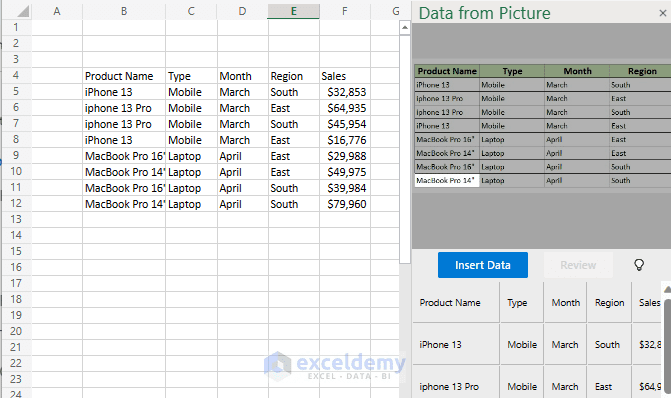The height and width of the screenshot is (398, 671).
Task: Click the grayed-out Review button
Action: coord(578,265)
